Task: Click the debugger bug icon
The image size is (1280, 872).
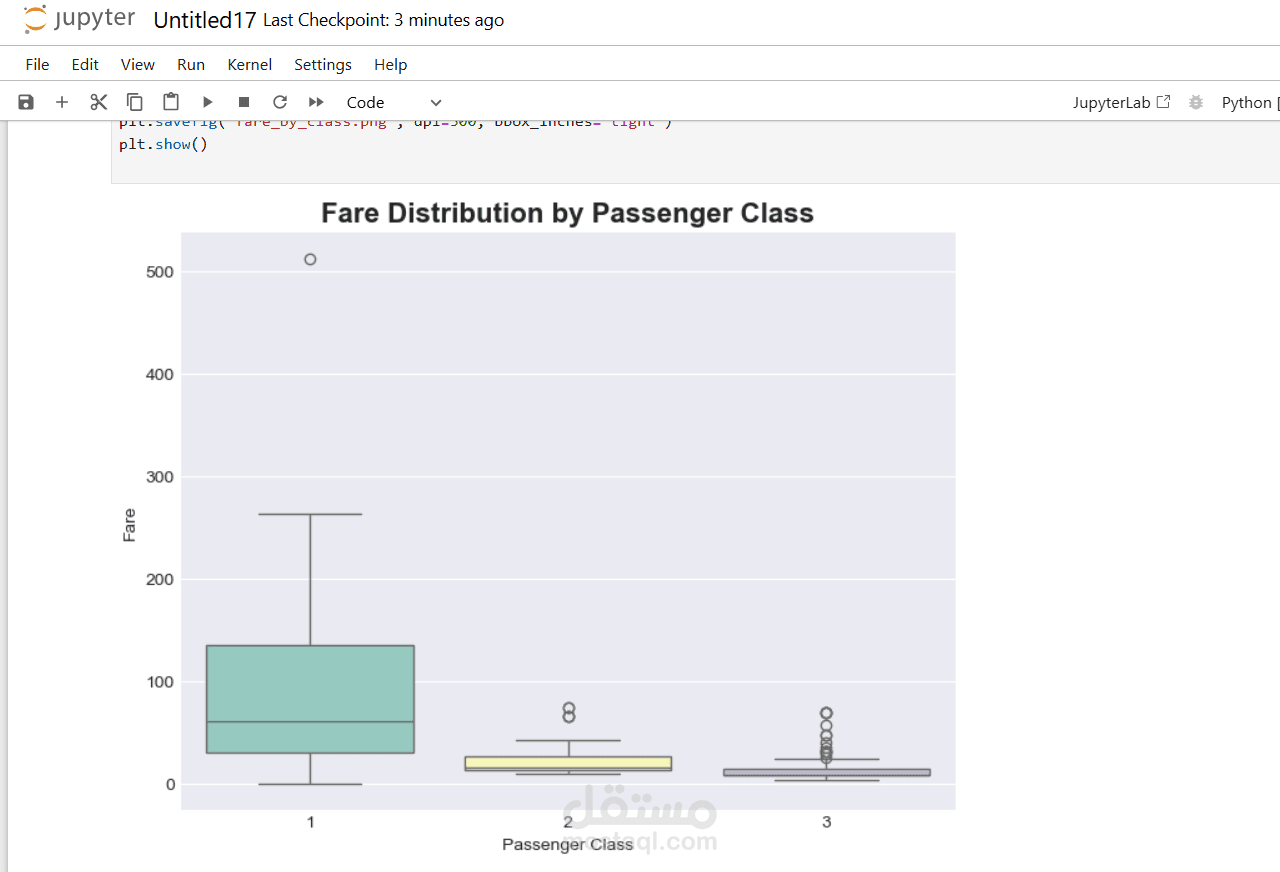Action: [x=1195, y=102]
